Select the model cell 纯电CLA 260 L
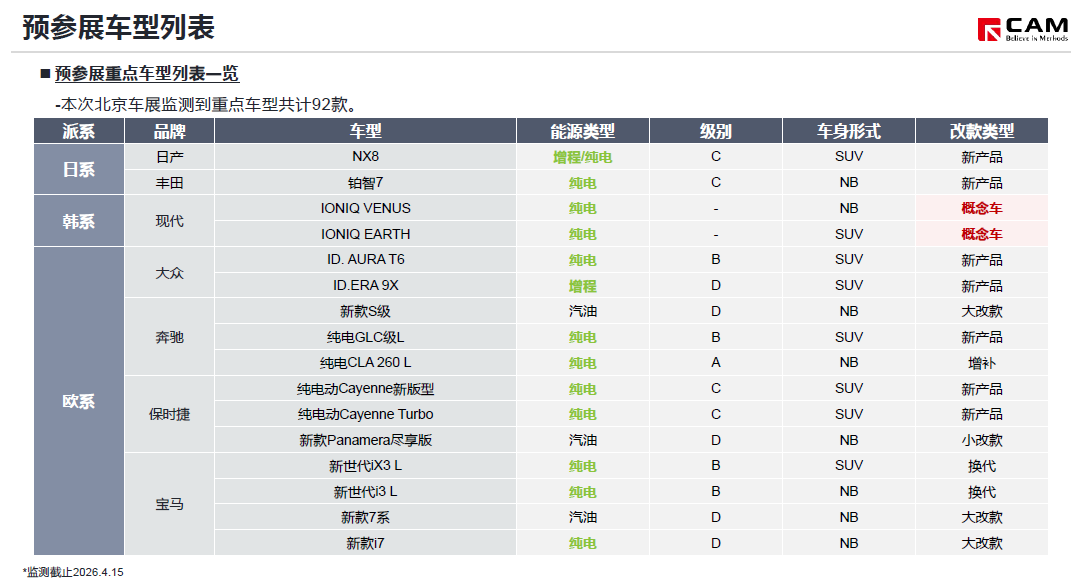The height and width of the screenshot is (584, 1075). click(x=365, y=363)
